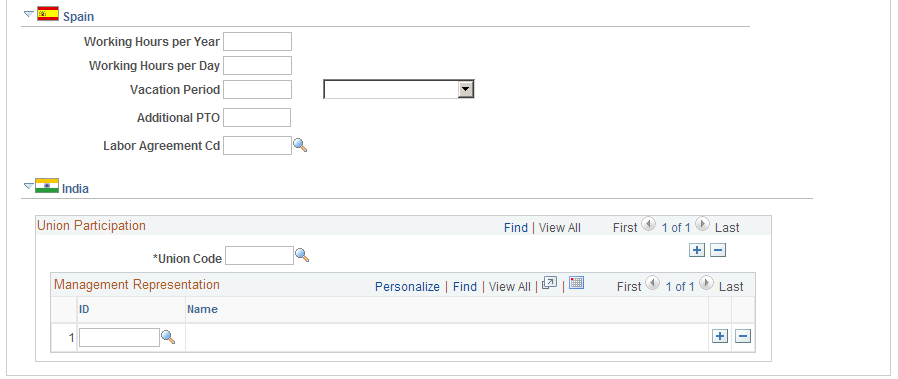Click Find link in Union Participation header
Screen dimensions: 898x379
515,228
